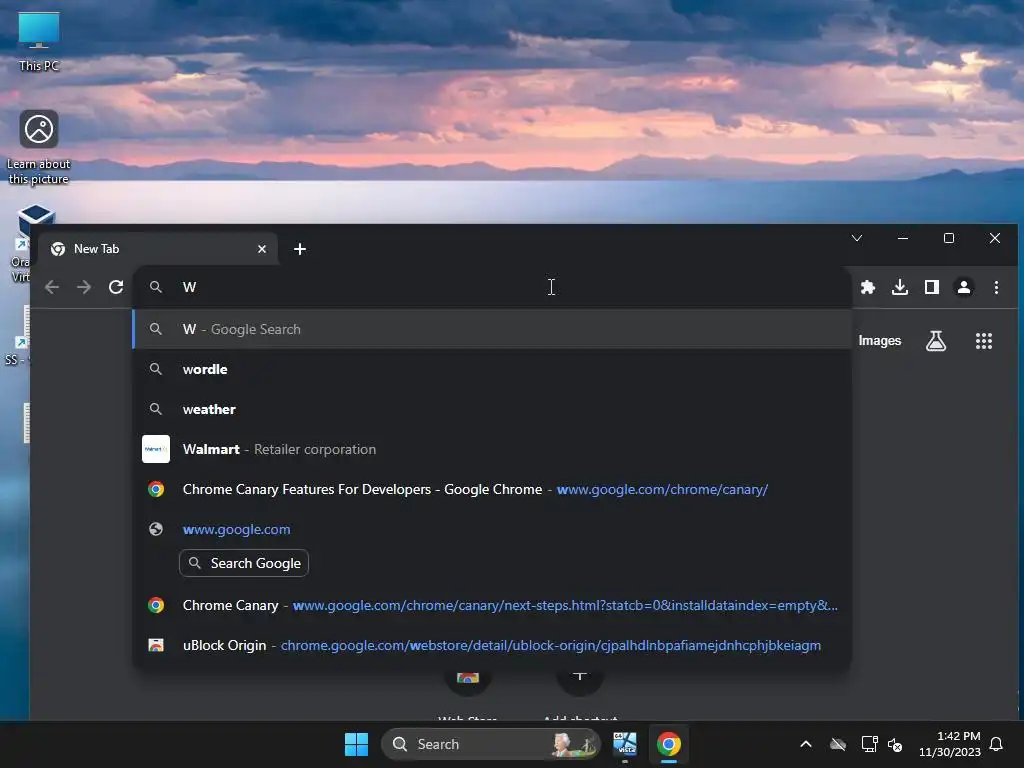Select the 'W - Google Search' suggestion
The image size is (1024, 768).
492,329
